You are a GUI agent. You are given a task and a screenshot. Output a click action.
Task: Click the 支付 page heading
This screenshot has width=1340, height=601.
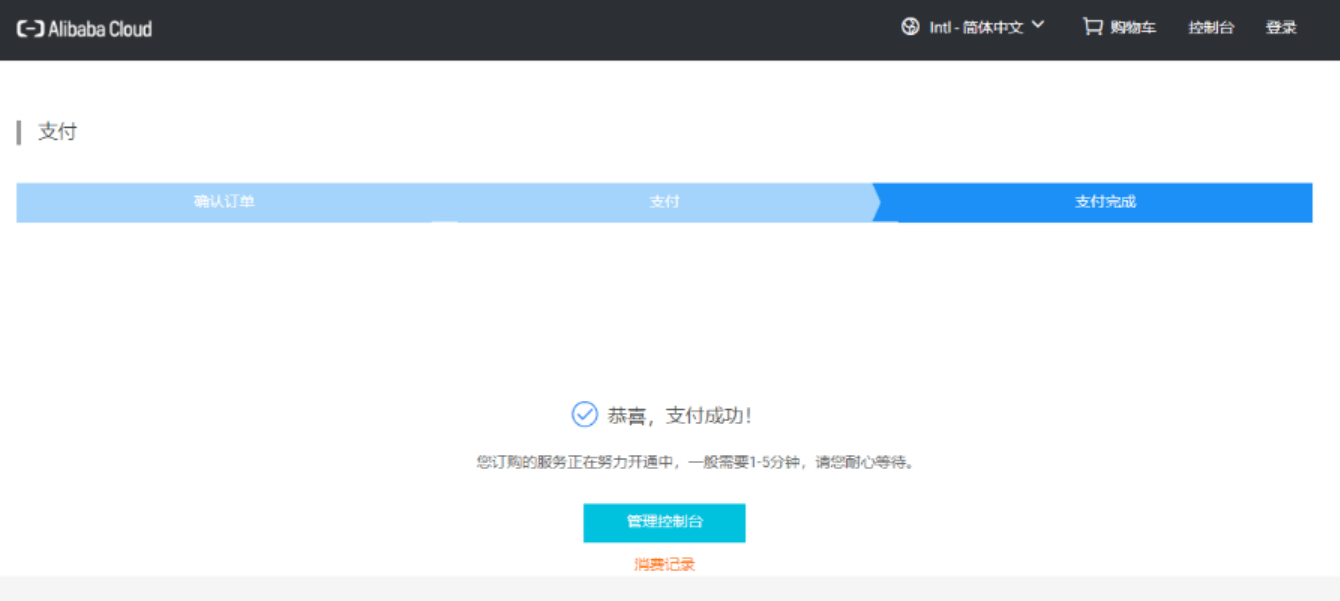[57, 132]
